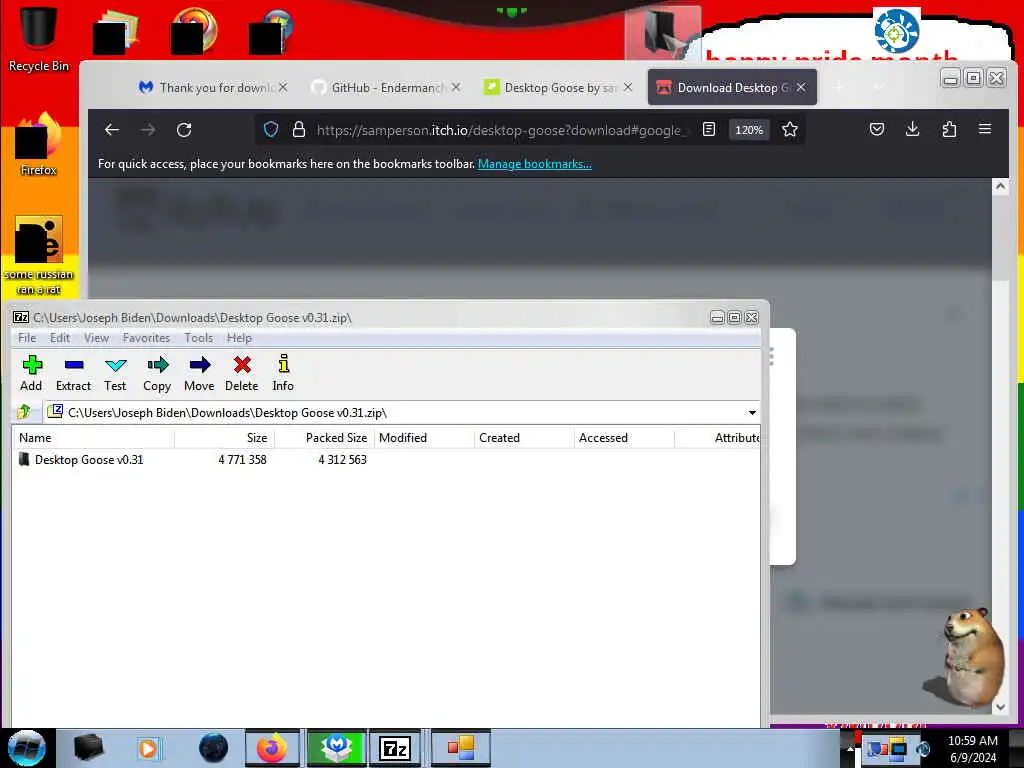Click the 120% zoom level indicator
Viewport: 1024px width, 768px height.
click(749, 130)
